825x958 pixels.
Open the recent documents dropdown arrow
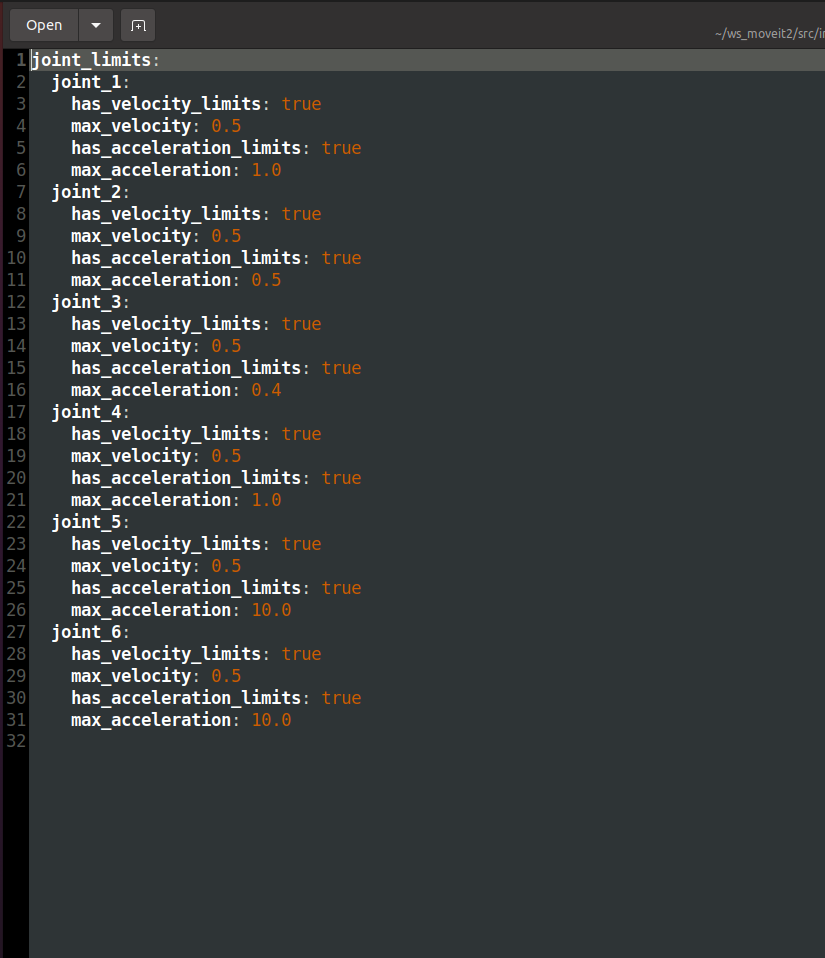point(95,24)
